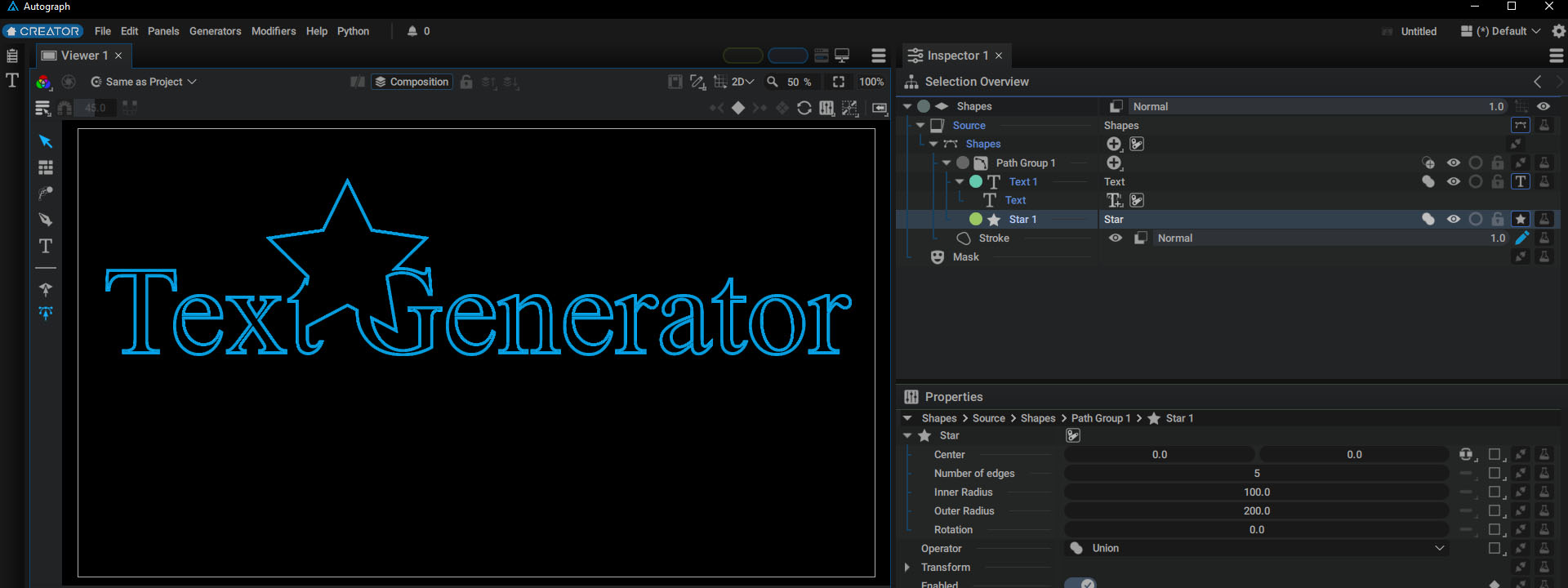Select the arrow selection tool
The height and width of the screenshot is (588, 1568).
pyautogui.click(x=46, y=141)
